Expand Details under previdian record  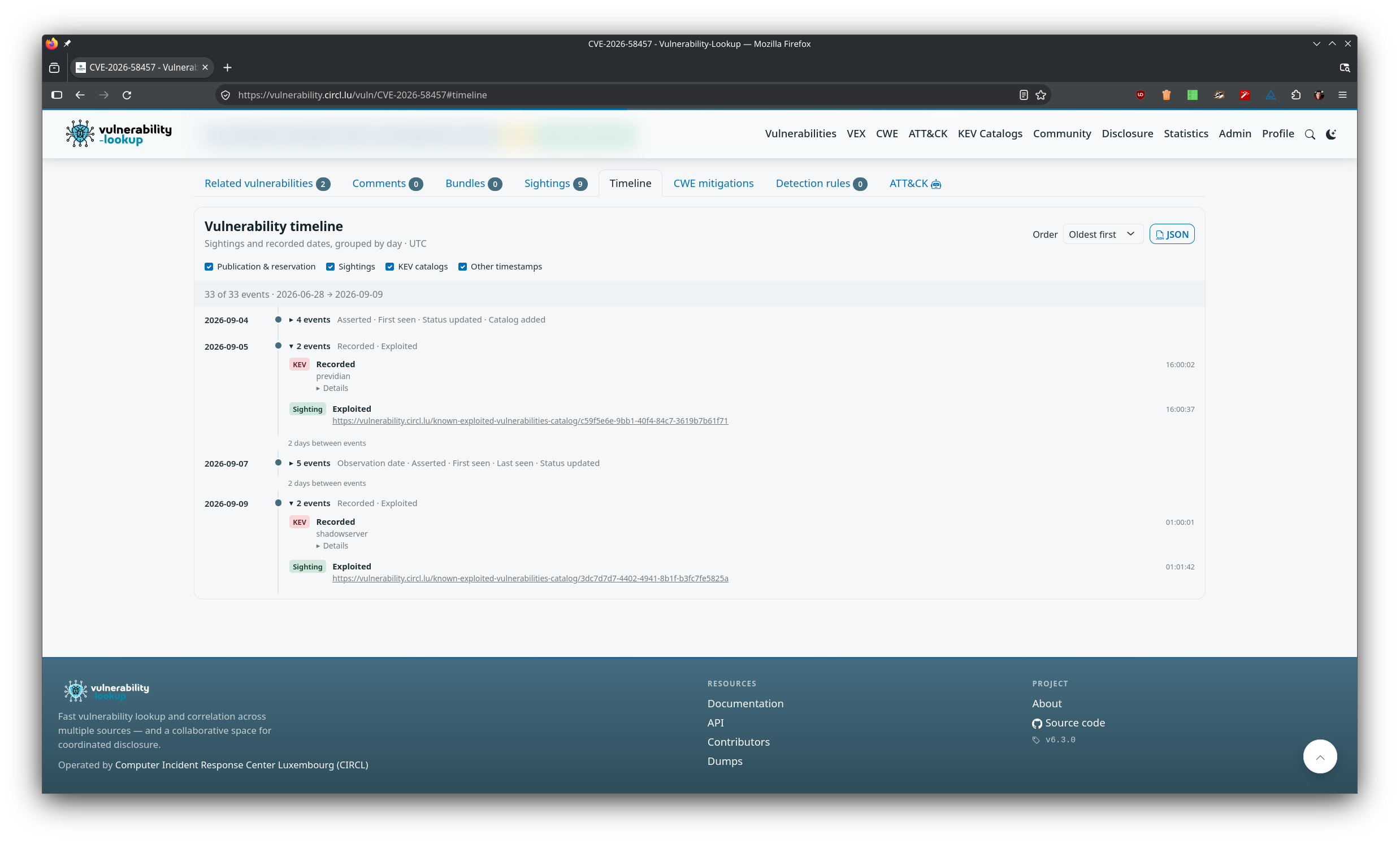332,389
